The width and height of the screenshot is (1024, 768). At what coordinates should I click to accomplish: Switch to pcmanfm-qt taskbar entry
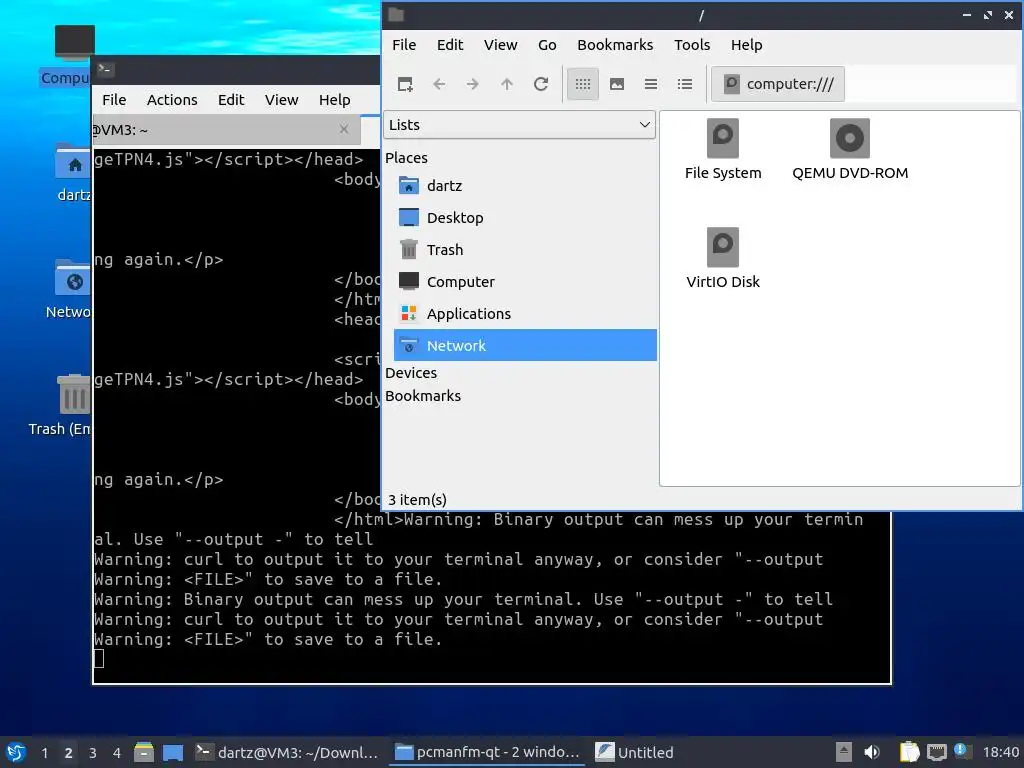pyautogui.click(x=487, y=752)
